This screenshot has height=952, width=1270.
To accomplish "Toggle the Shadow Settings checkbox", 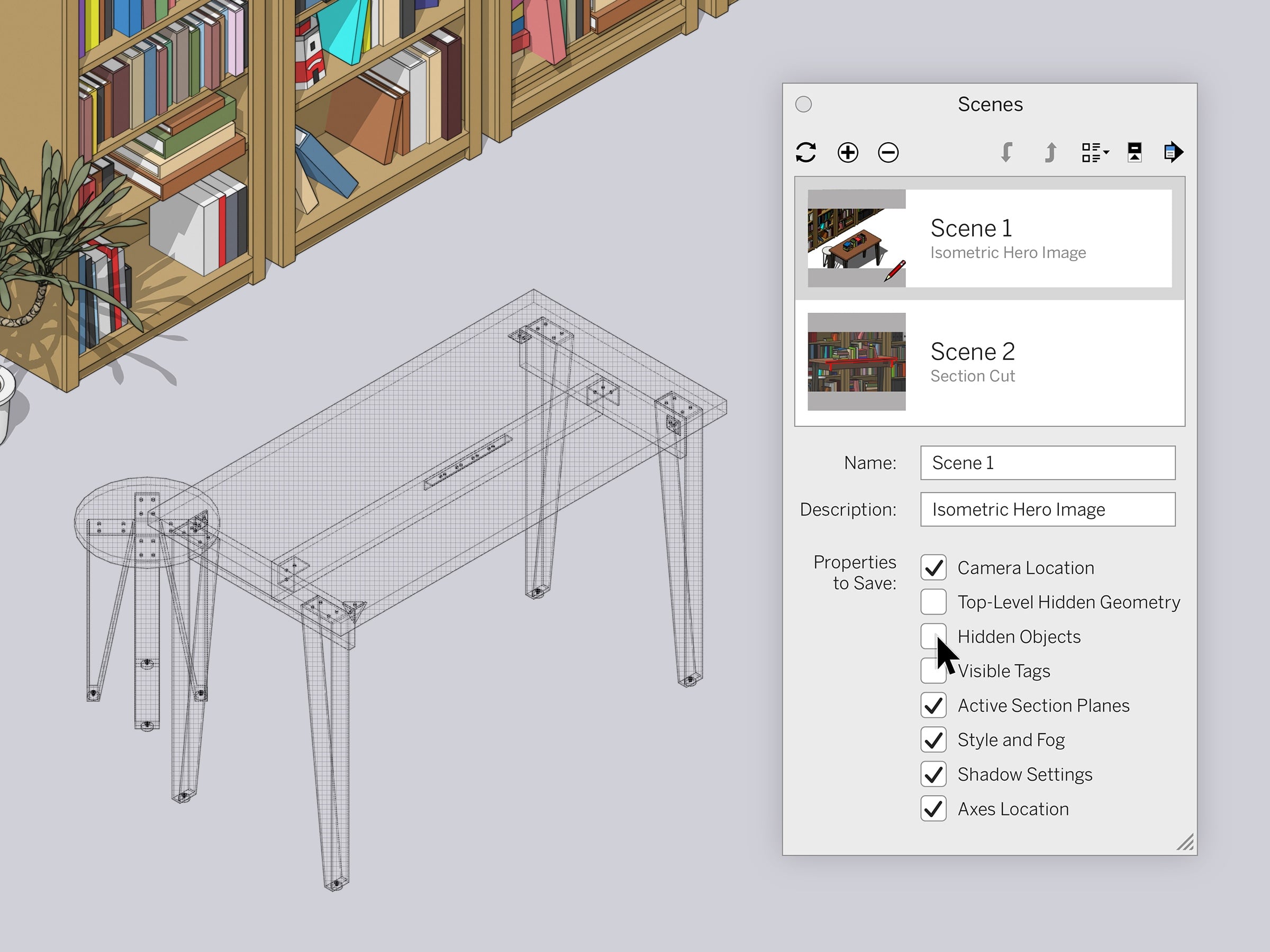I will coord(933,774).
